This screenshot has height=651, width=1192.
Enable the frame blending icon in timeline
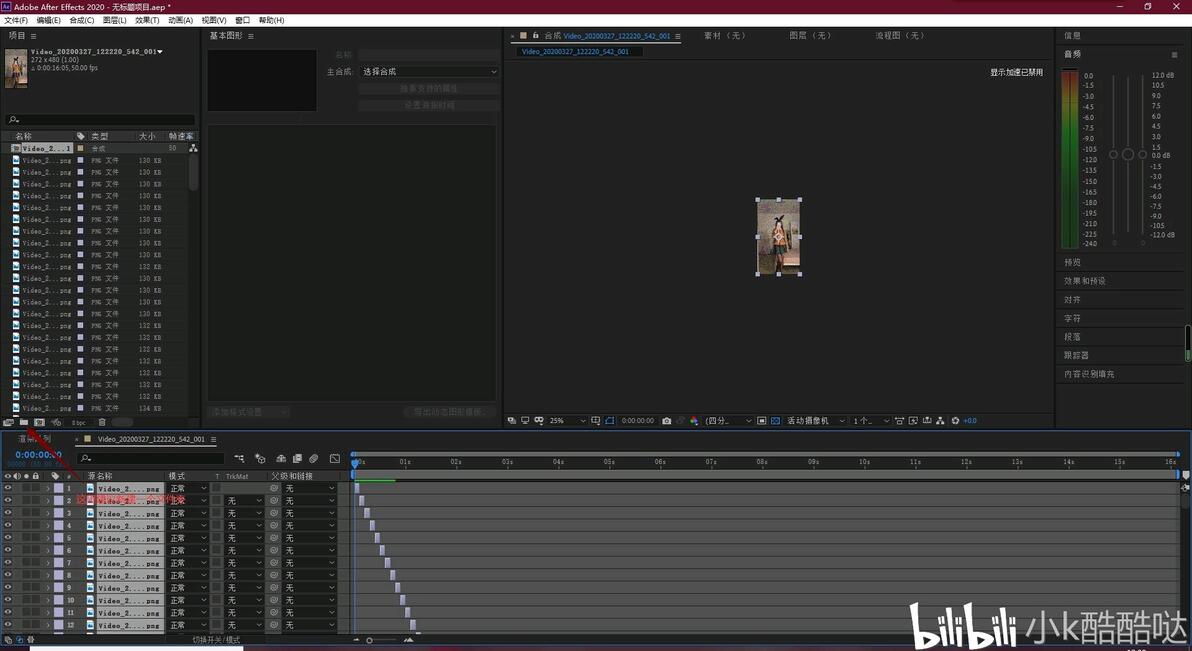(x=297, y=459)
